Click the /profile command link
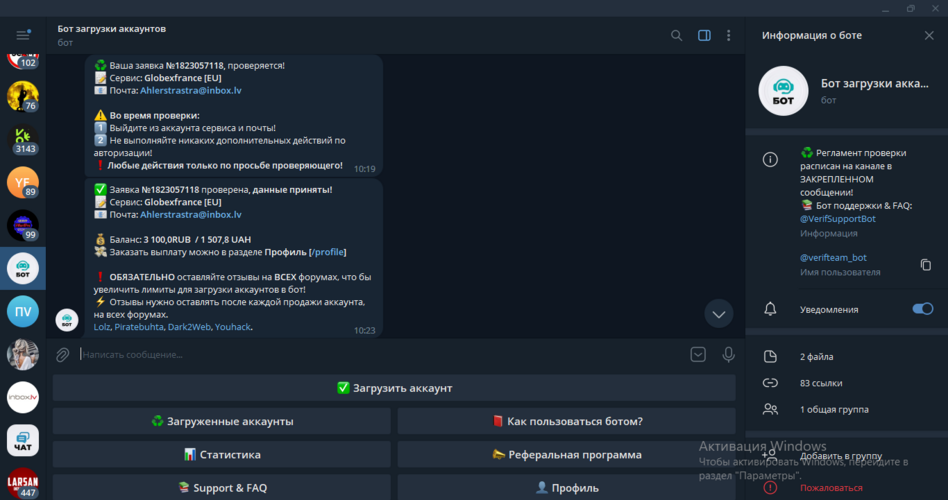The image size is (948, 500). click(x=327, y=252)
